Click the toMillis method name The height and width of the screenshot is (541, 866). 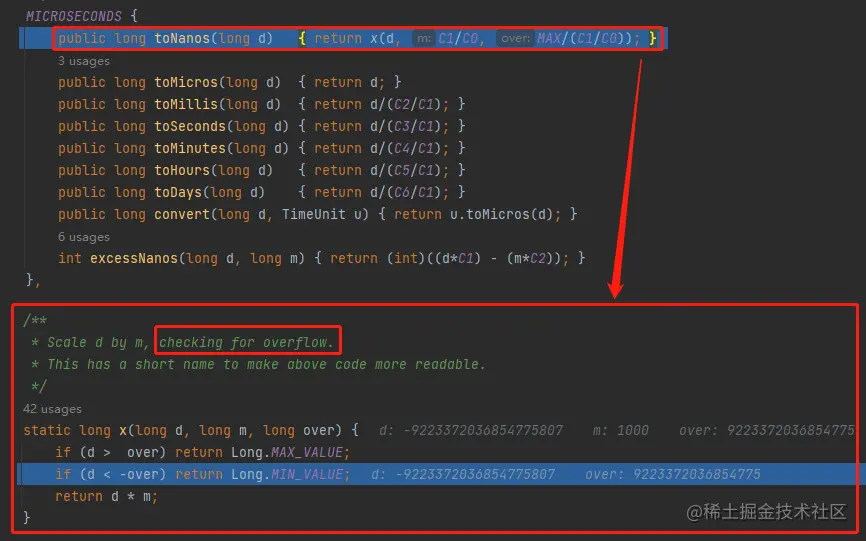coord(186,104)
